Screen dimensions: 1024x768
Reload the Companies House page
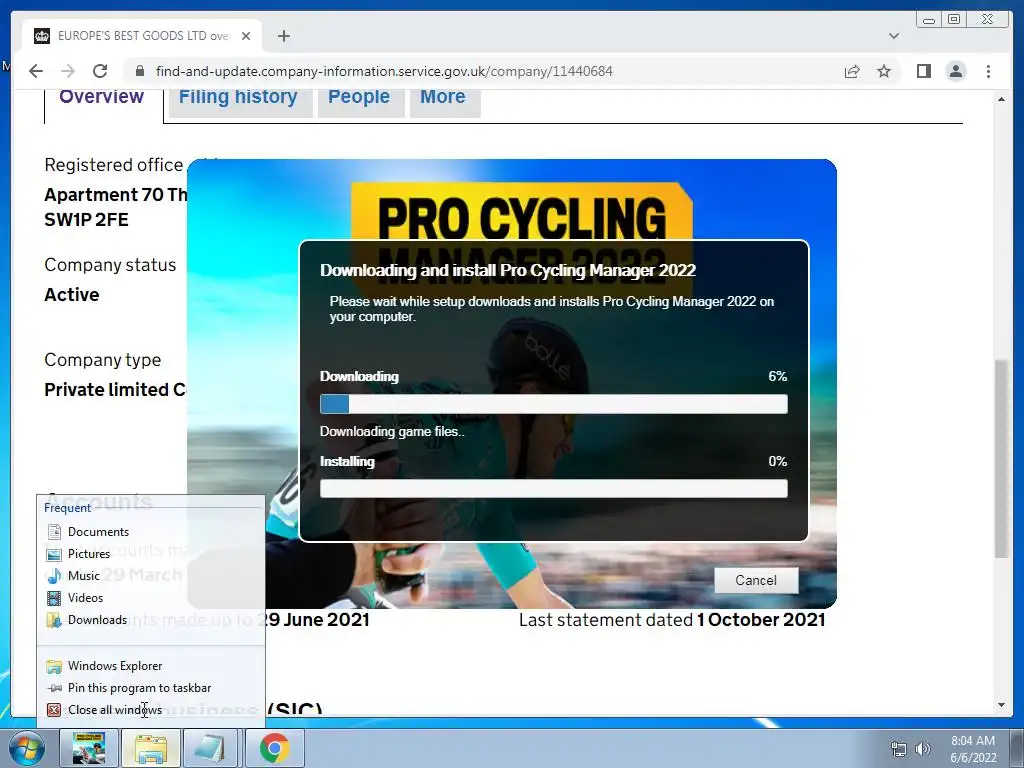pos(100,71)
